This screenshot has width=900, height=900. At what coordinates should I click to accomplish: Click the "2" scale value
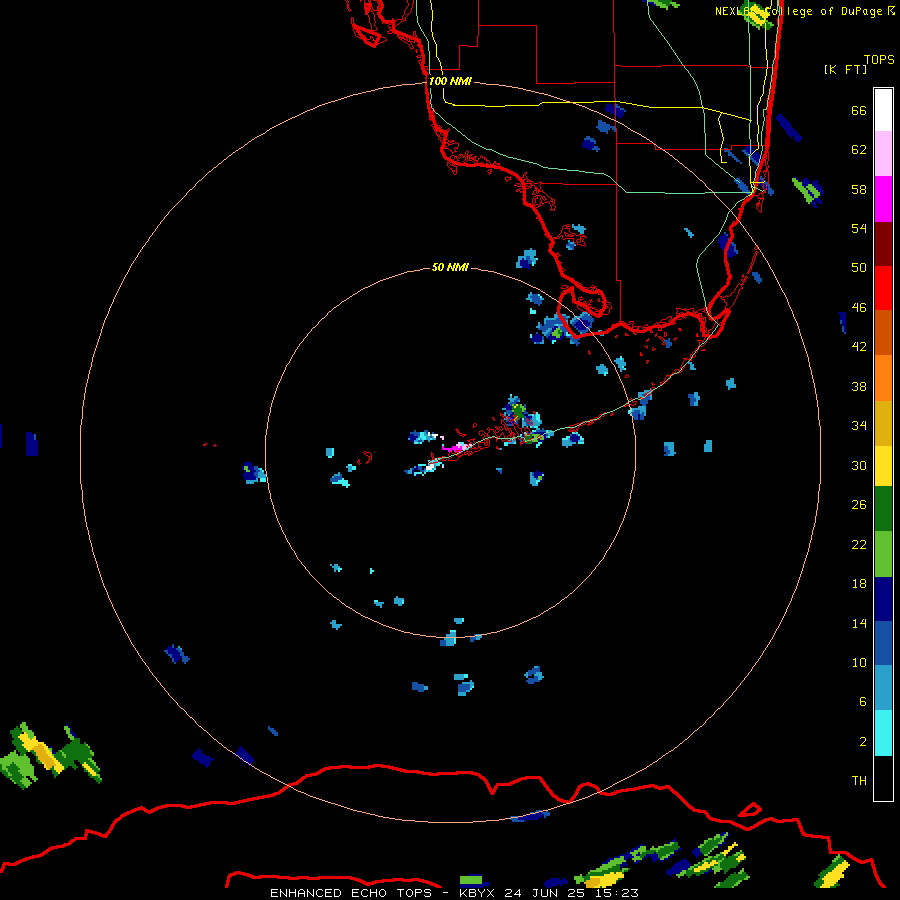pyautogui.click(x=863, y=741)
